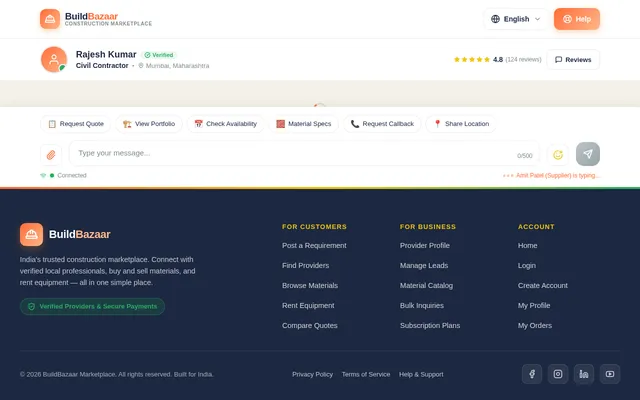Open the My Orders link
This screenshot has width=640, height=400.
pyautogui.click(x=535, y=325)
